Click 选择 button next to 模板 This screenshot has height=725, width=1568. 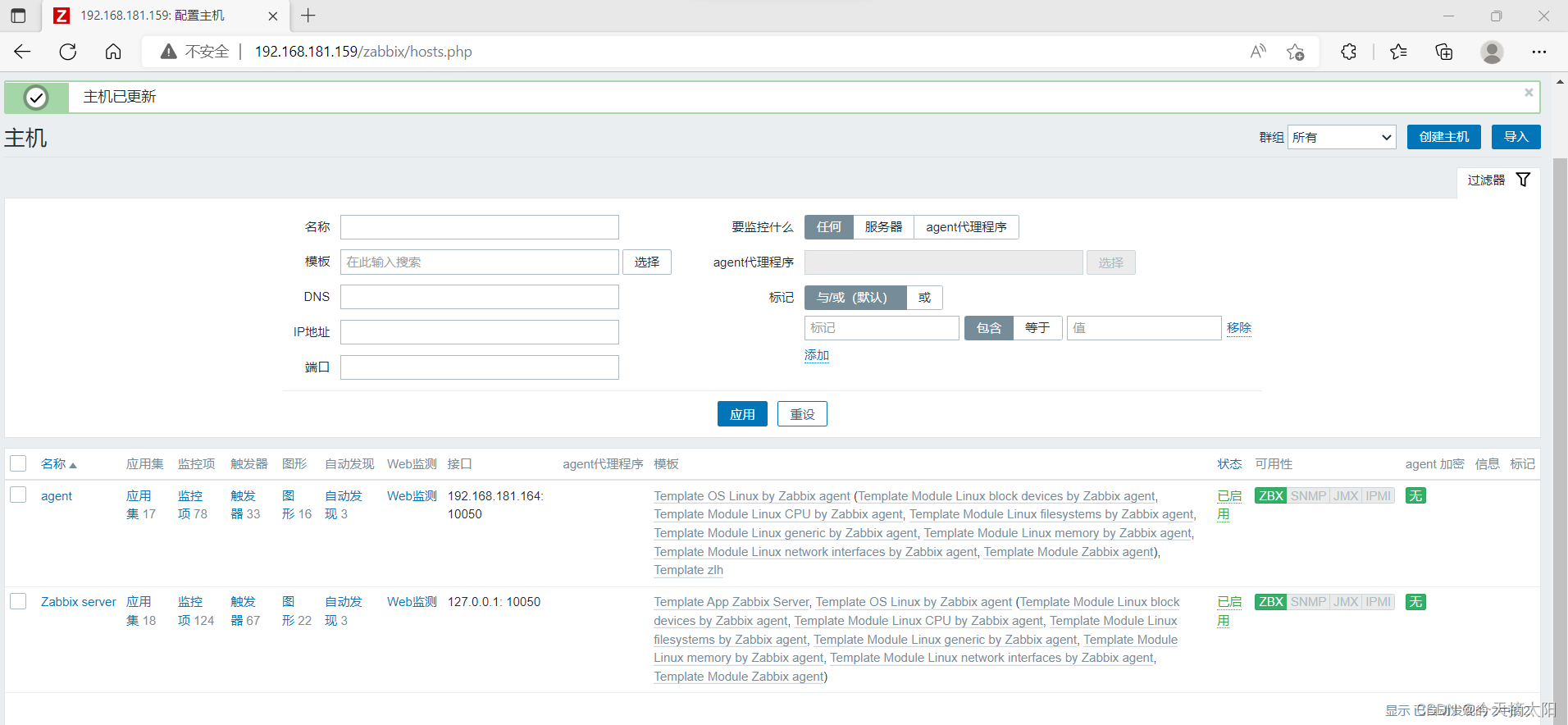click(647, 262)
